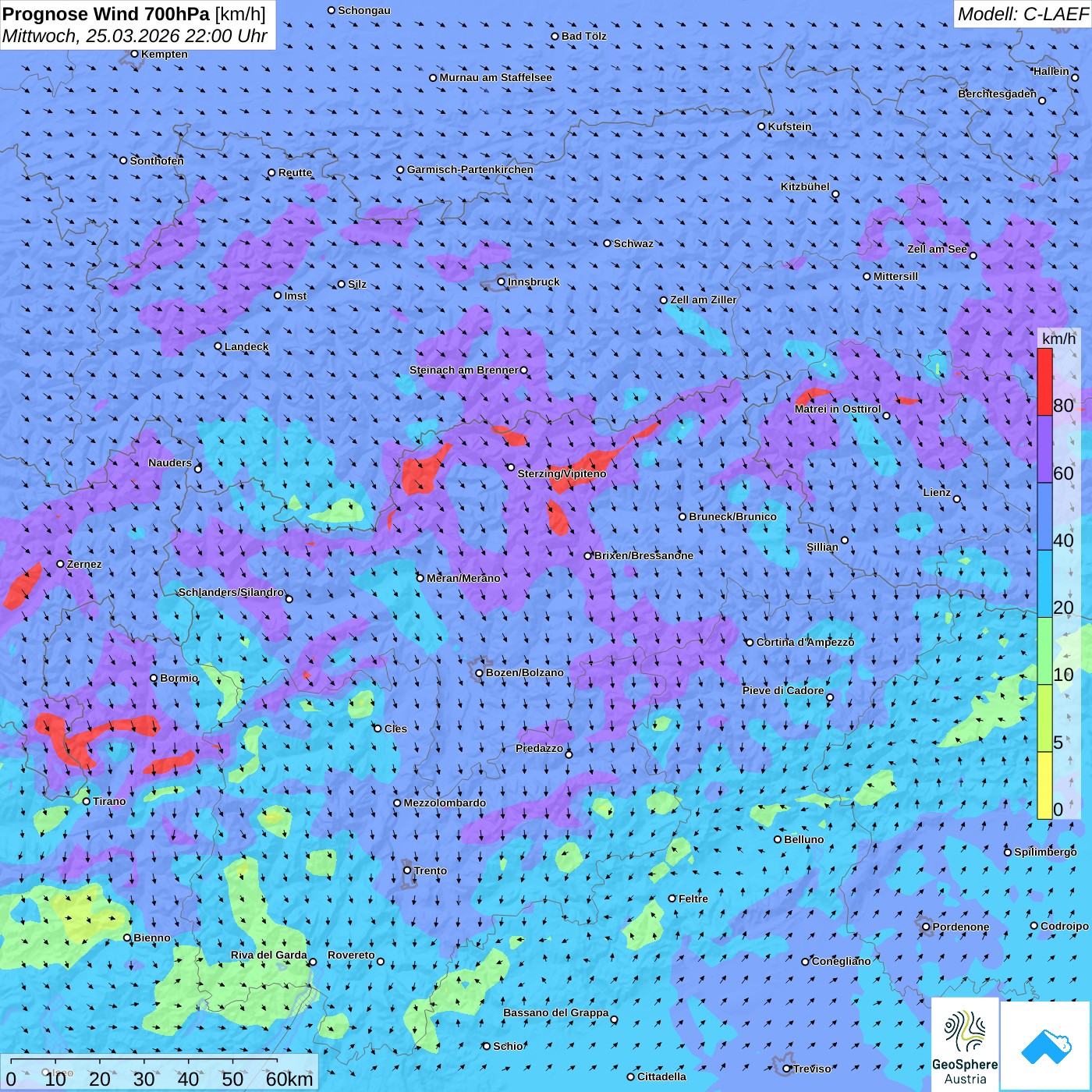The height and width of the screenshot is (1092, 1092).
Task: Click the Bienno location dot
Action: click(x=127, y=938)
